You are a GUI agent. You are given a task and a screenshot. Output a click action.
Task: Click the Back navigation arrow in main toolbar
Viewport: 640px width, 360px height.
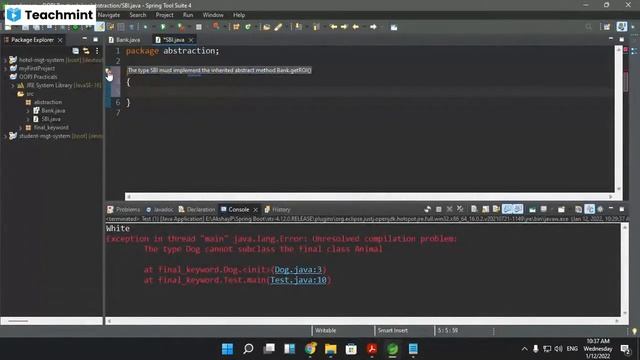[356, 27]
